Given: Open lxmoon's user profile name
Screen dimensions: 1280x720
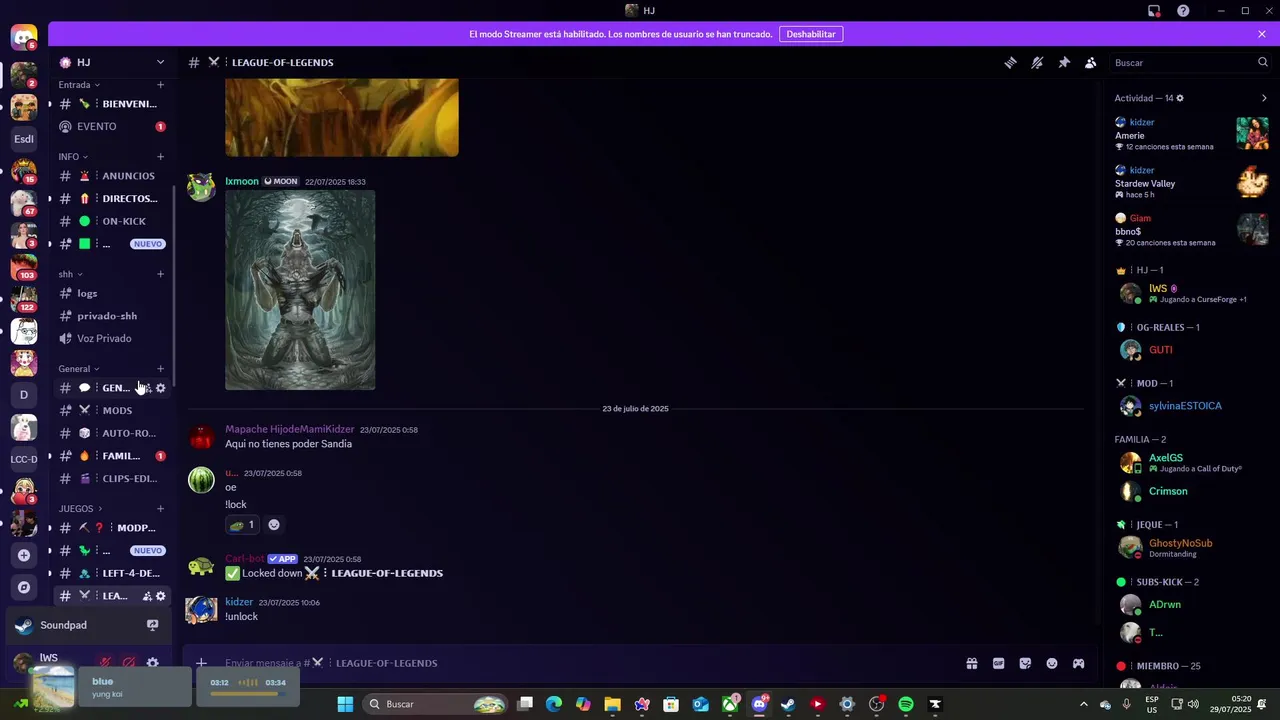Looking at the screenshot, I should click(242, 182).
